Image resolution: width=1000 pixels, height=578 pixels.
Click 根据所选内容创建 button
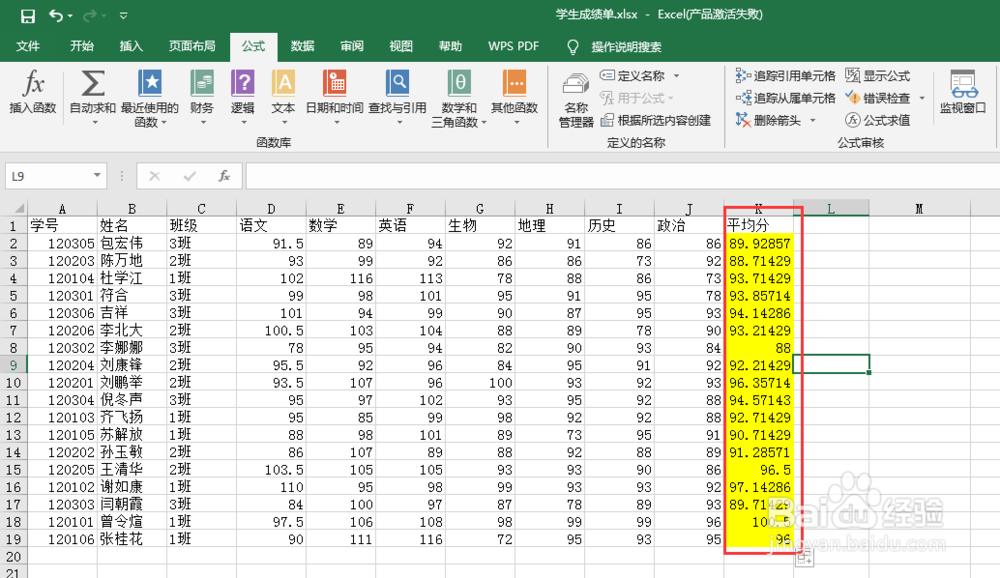656,120
